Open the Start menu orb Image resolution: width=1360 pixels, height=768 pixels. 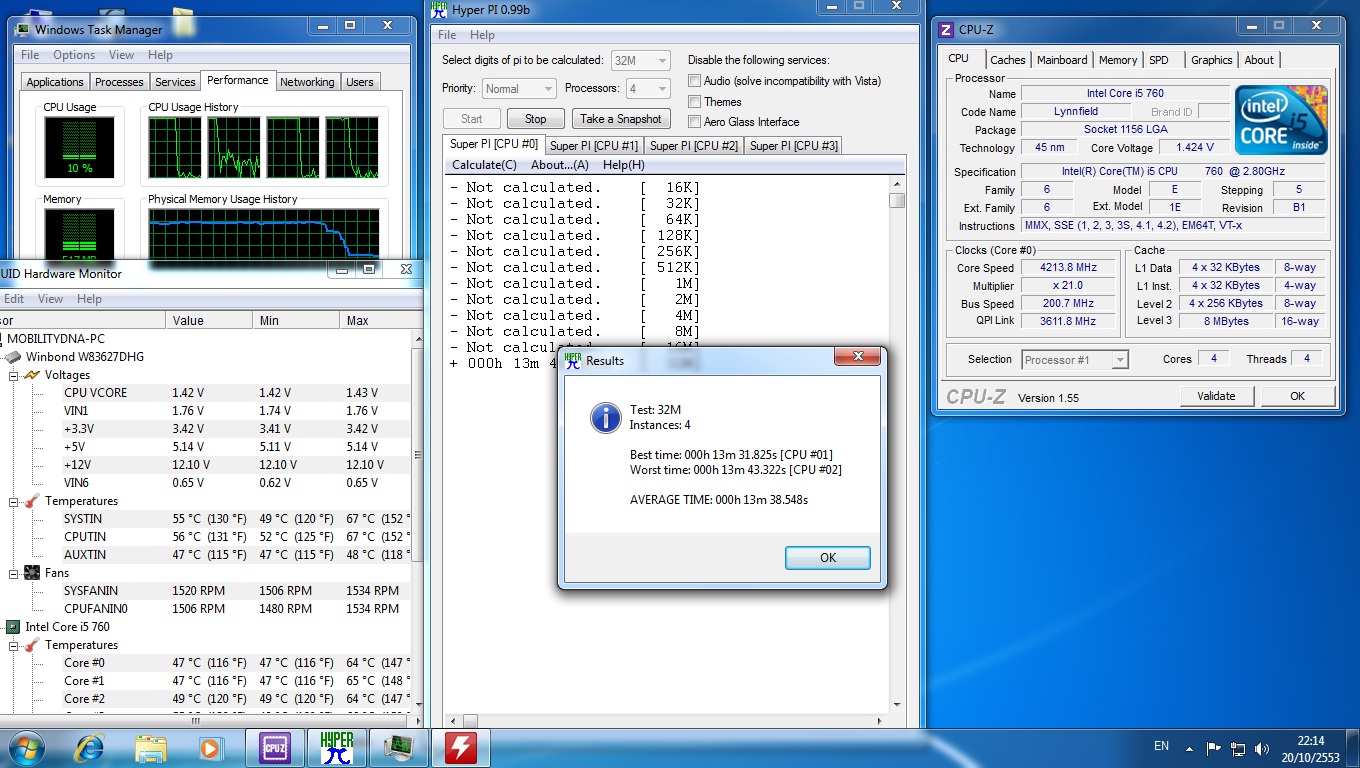[x=25, y=747]
